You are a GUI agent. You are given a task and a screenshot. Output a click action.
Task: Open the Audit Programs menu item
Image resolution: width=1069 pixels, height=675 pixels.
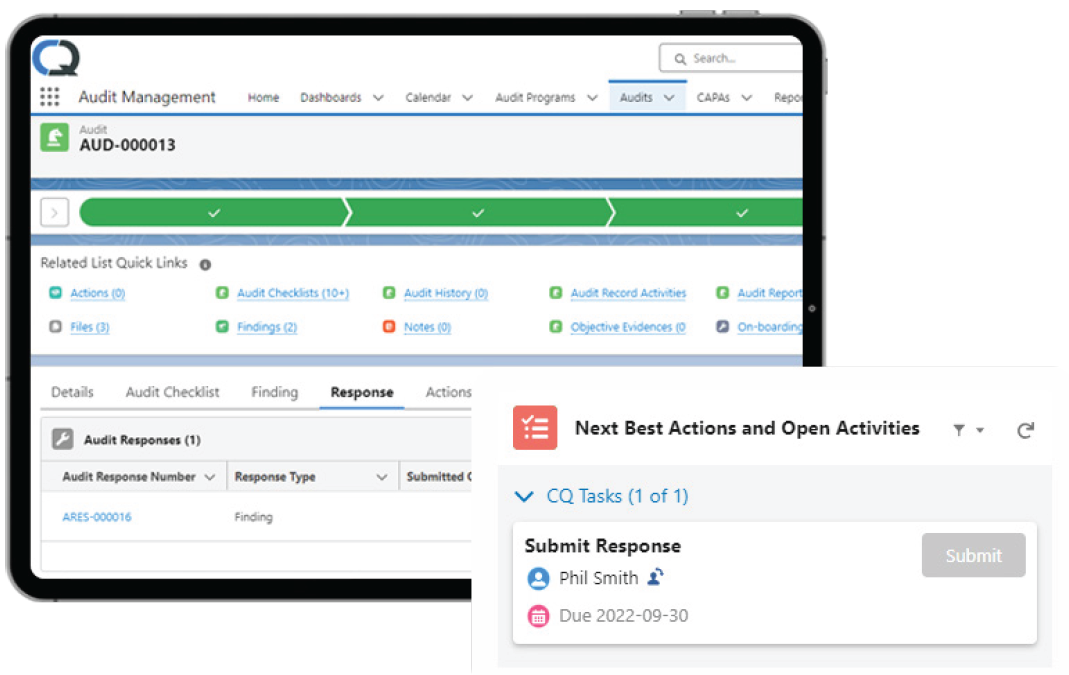coord(535,97)
